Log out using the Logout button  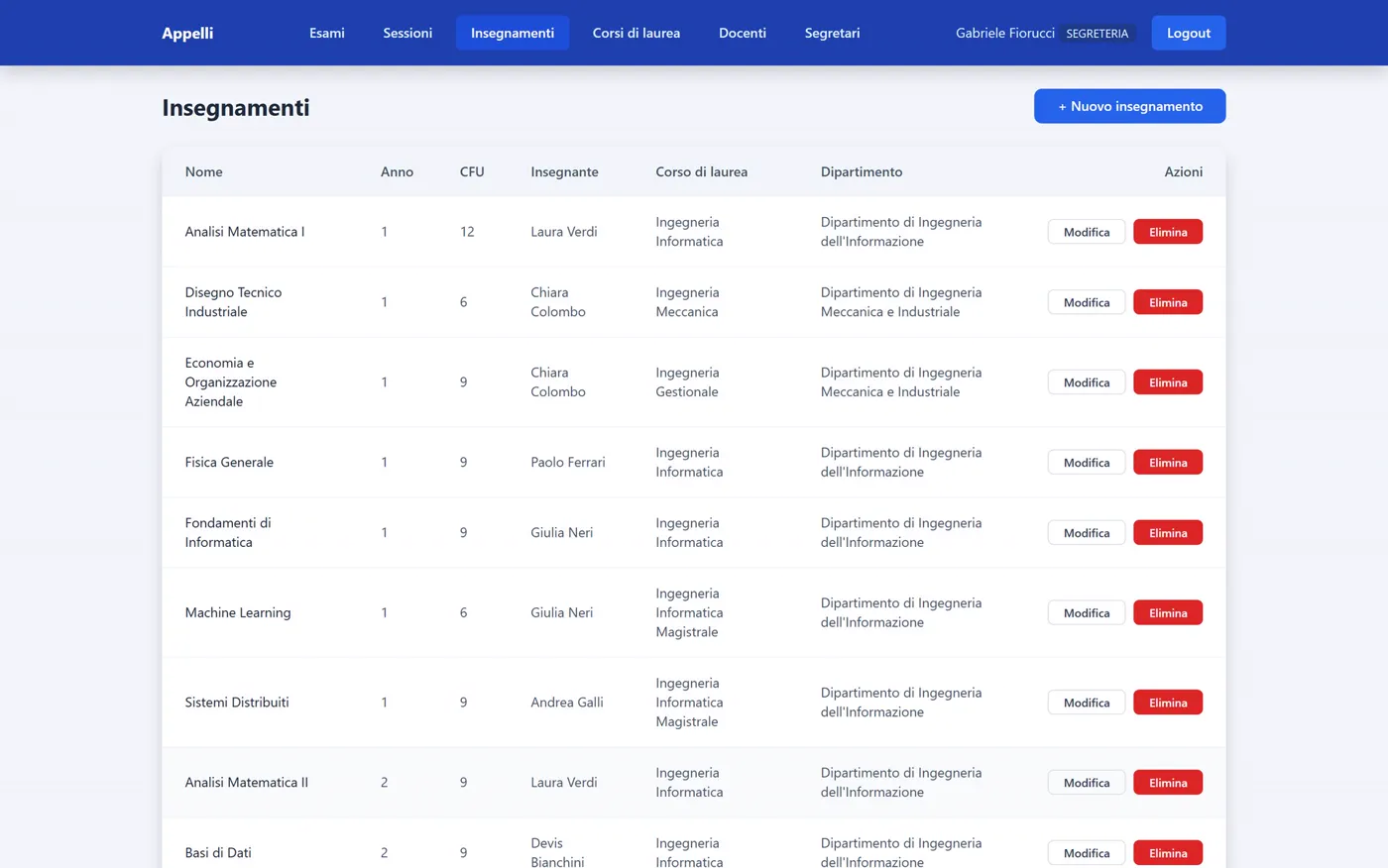[x=1189, y=33]
